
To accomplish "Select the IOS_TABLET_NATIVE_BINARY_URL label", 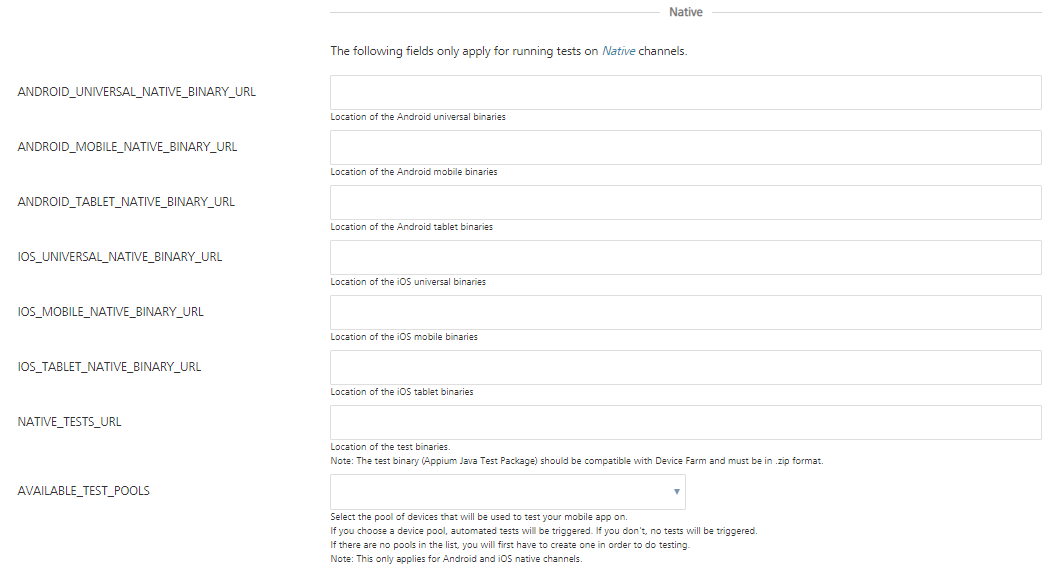I will coord(109,367).
